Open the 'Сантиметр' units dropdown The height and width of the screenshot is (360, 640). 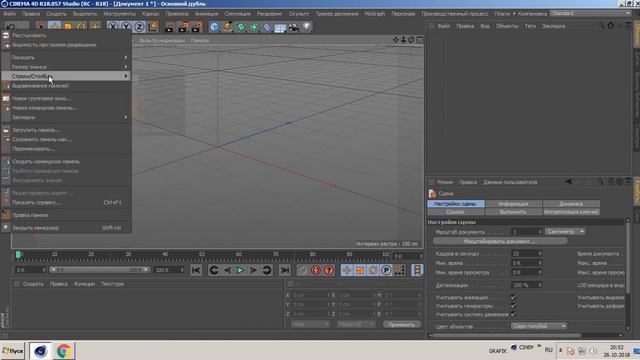(x=565, y=231)
